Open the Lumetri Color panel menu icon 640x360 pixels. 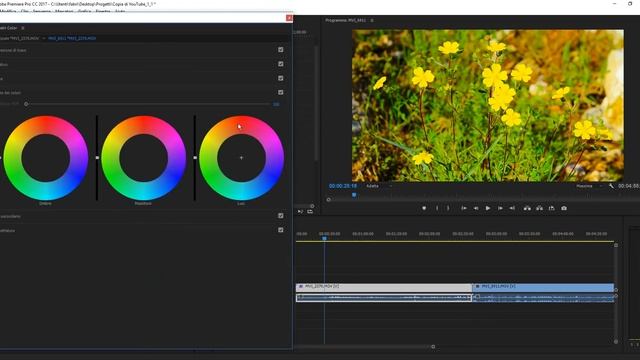[x=23, y=28]
